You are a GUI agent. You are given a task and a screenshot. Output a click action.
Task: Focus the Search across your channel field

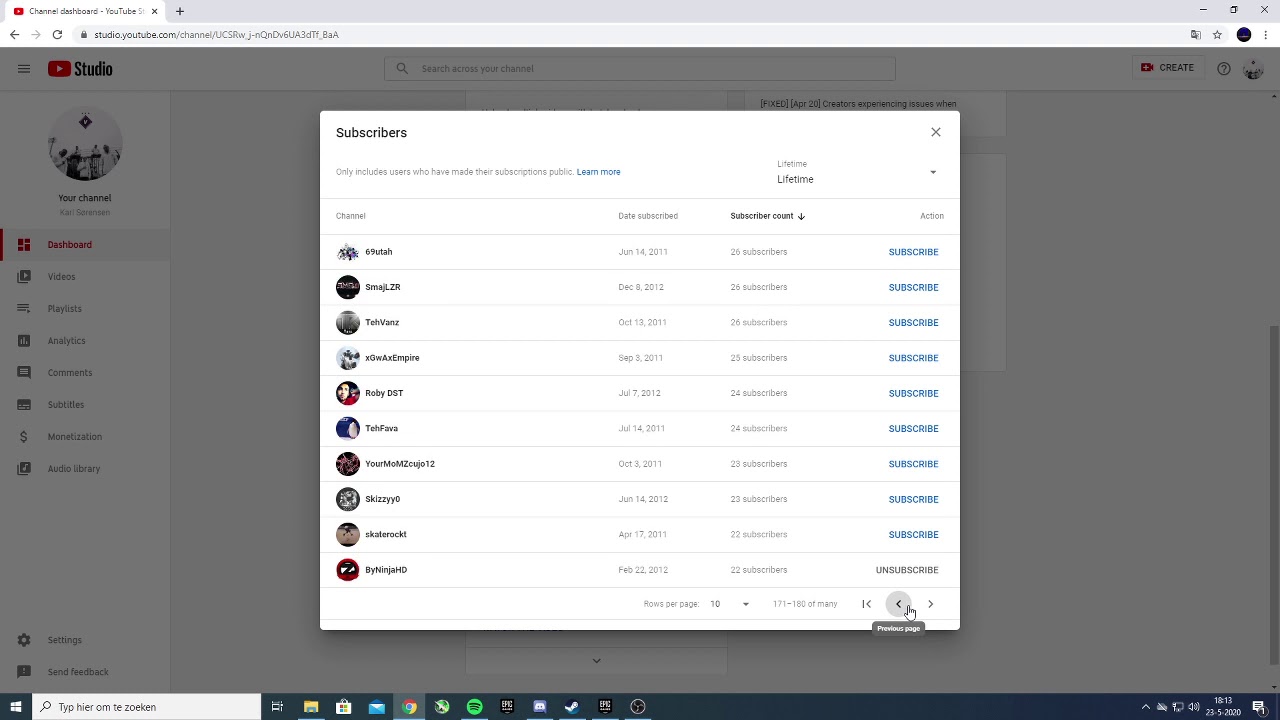(x=640, y=69)
